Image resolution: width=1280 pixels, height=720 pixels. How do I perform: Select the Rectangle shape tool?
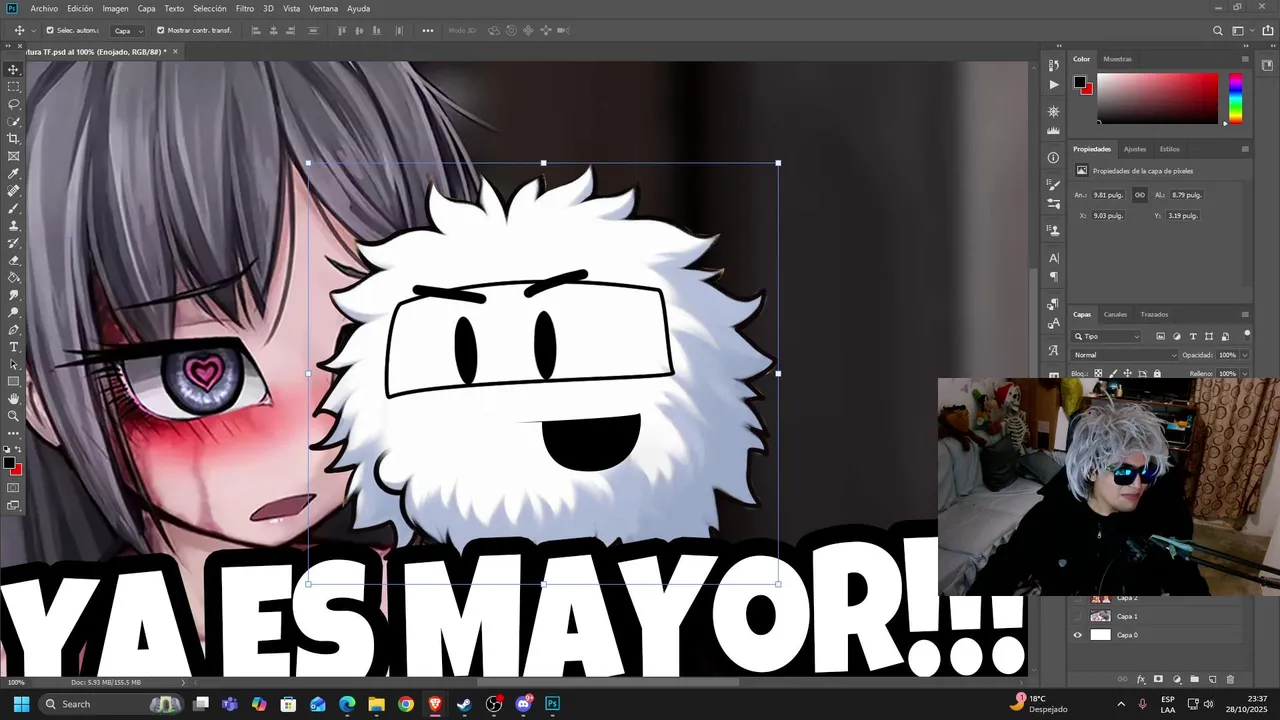tap(13, 382)
